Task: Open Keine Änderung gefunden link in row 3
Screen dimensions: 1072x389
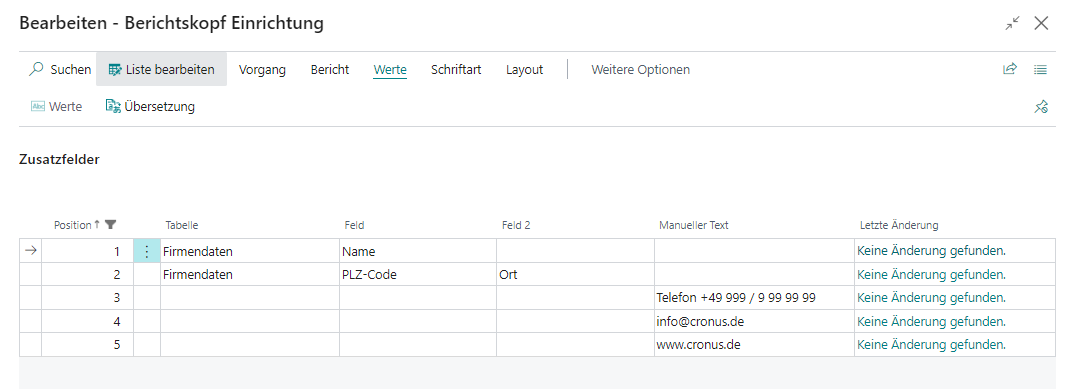Action: pyautogui.click(x=931, y=297)
